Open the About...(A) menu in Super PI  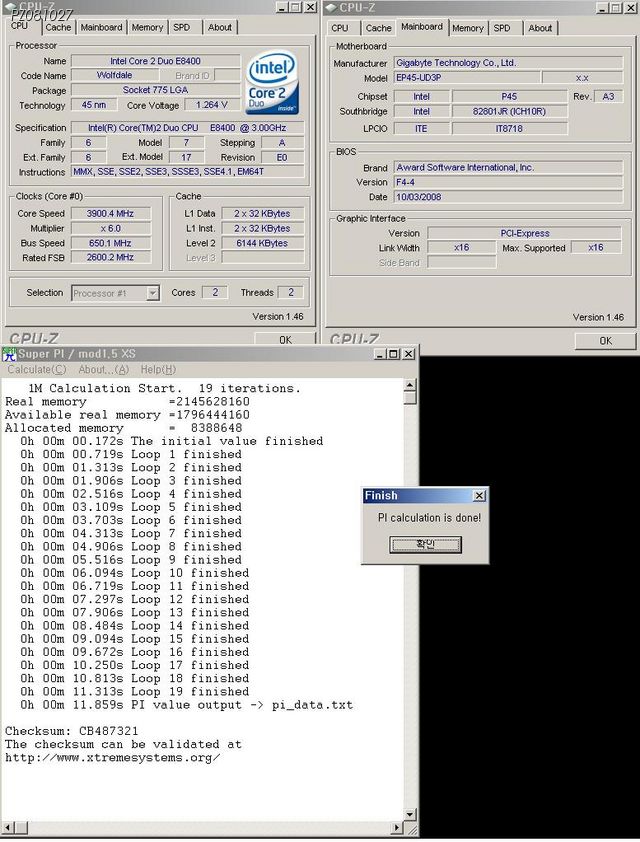(104, 369)
